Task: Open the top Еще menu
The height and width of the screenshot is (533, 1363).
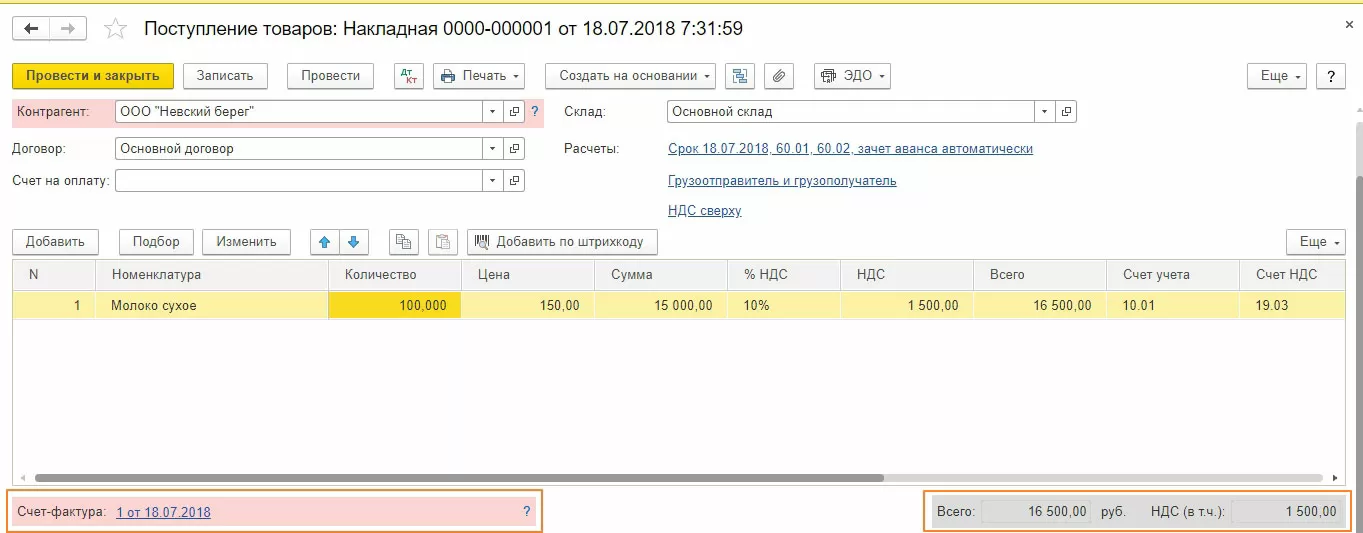Action: [1278, 76]
